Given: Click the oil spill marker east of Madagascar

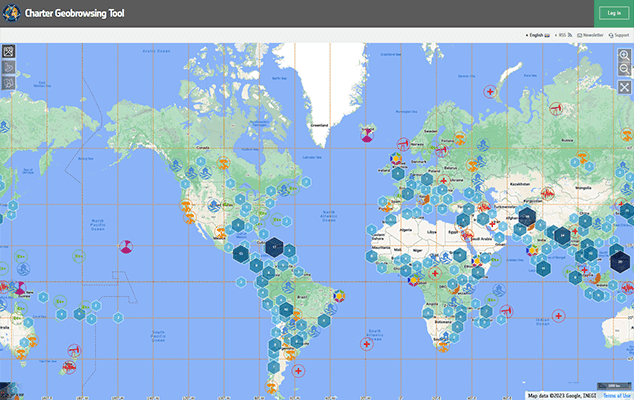Looking at the screenshot, I should (506, 311).
